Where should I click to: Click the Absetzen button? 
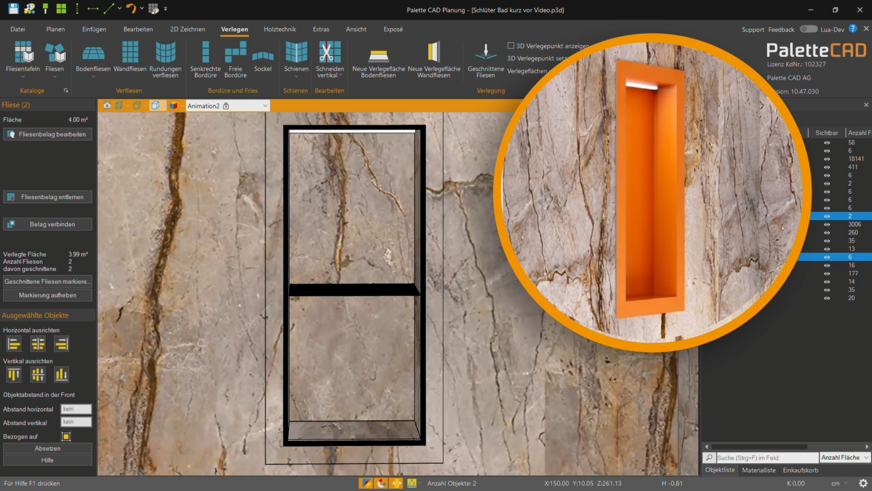click(47, 448)
